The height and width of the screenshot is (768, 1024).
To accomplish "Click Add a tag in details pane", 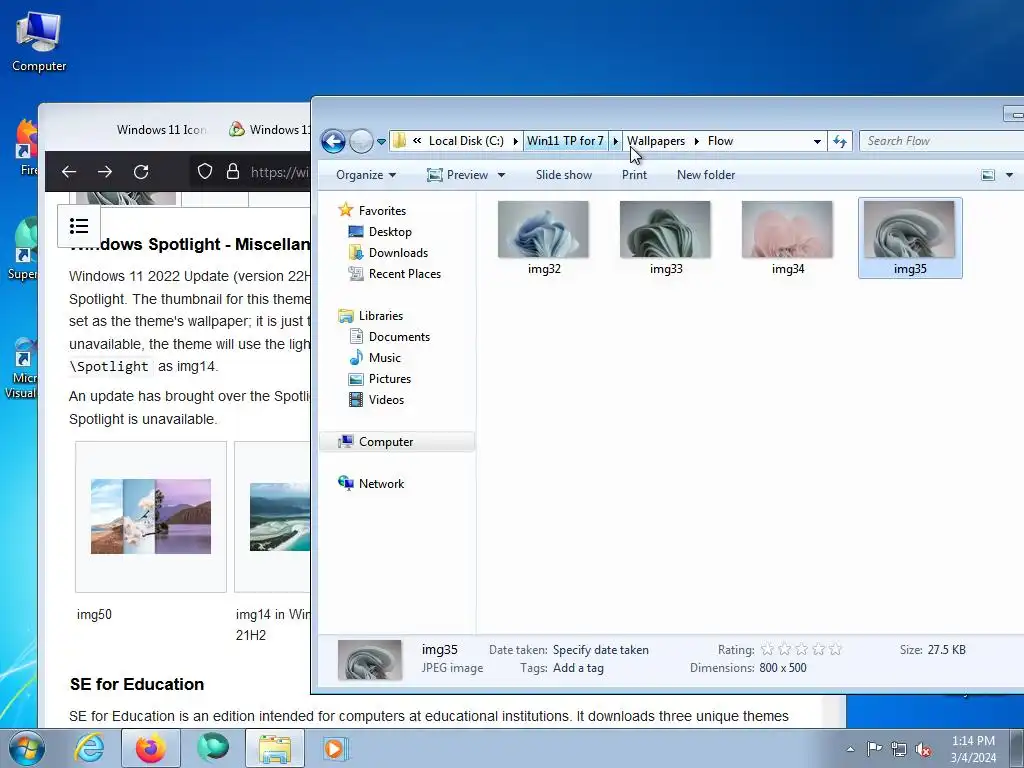I will [x=579, y=668].
